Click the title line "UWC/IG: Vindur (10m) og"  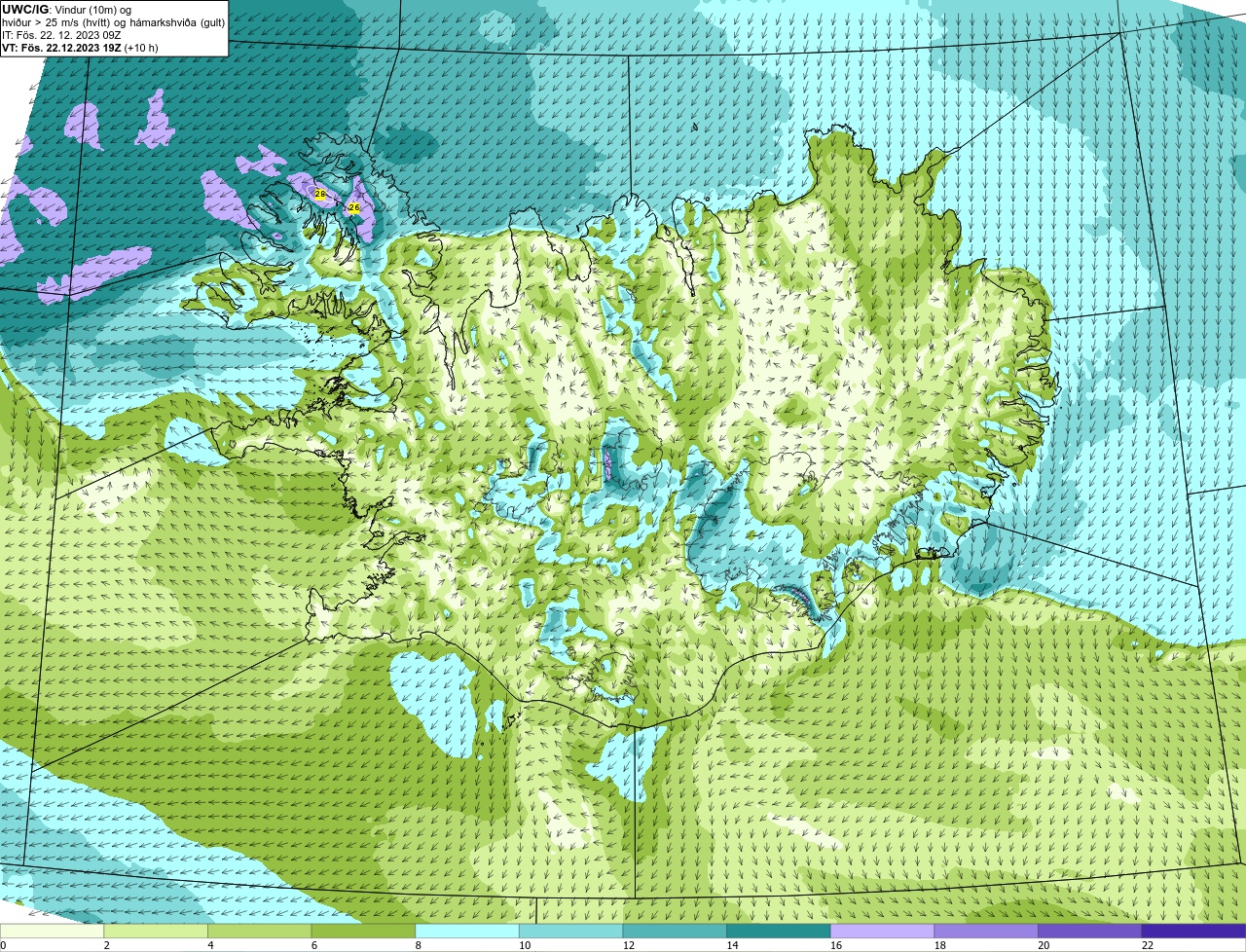pyautogui.click(x=67, y=9)
